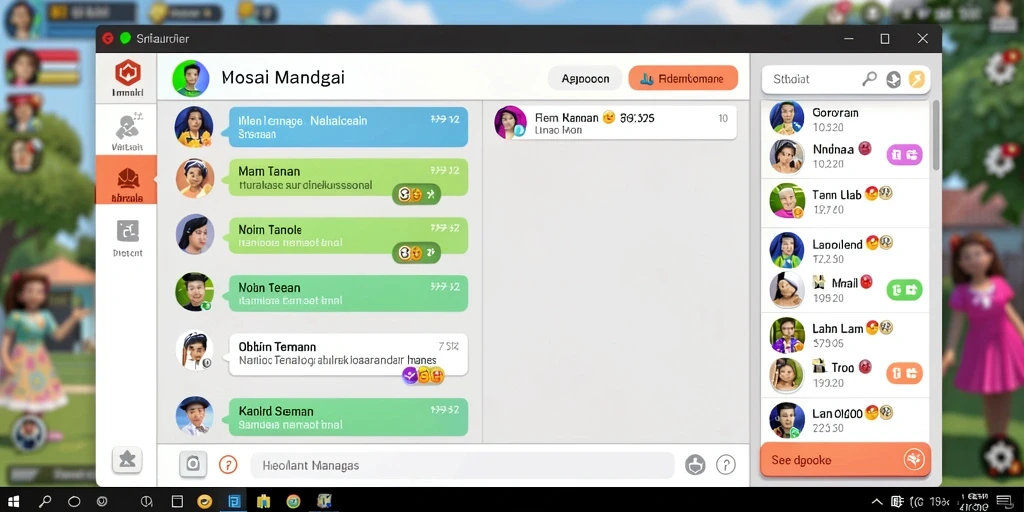This screenshot has height=512, width=1024.
Task: Open the Task View taskbar icon
Action: pos(177,501)
